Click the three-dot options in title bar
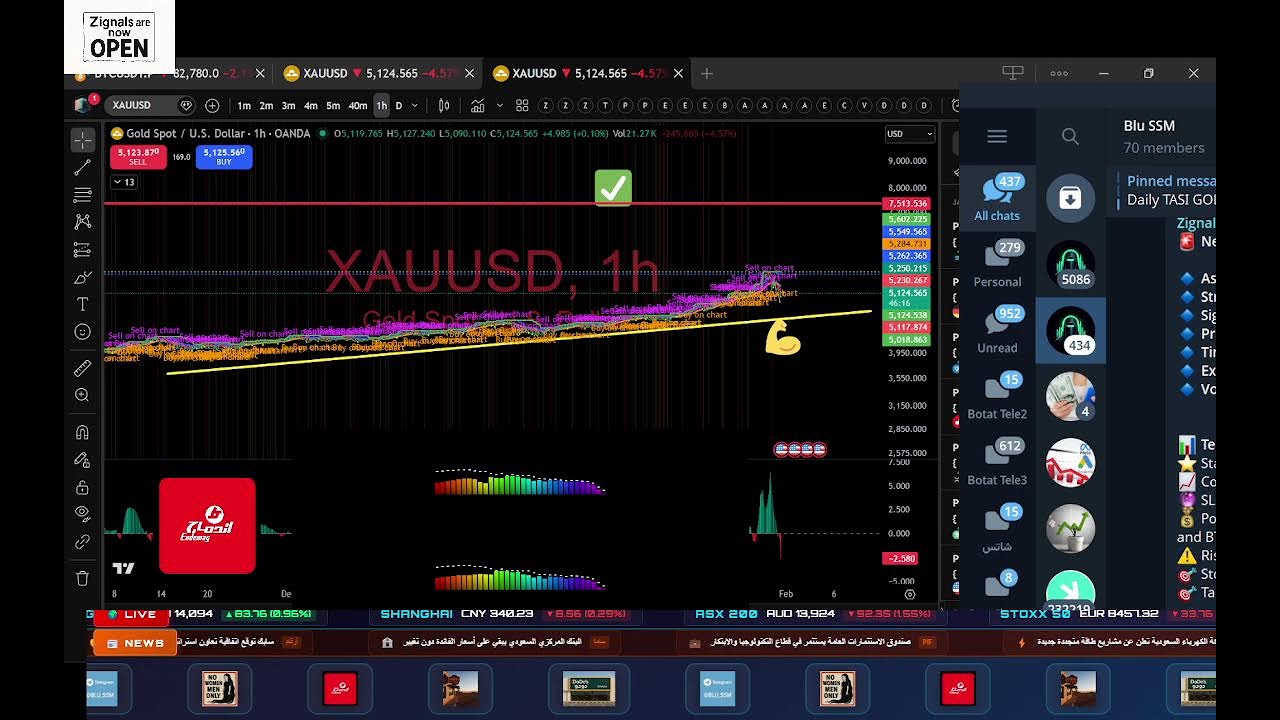This screenshot has height=720, width=1280. click(x=1059, y=73)
